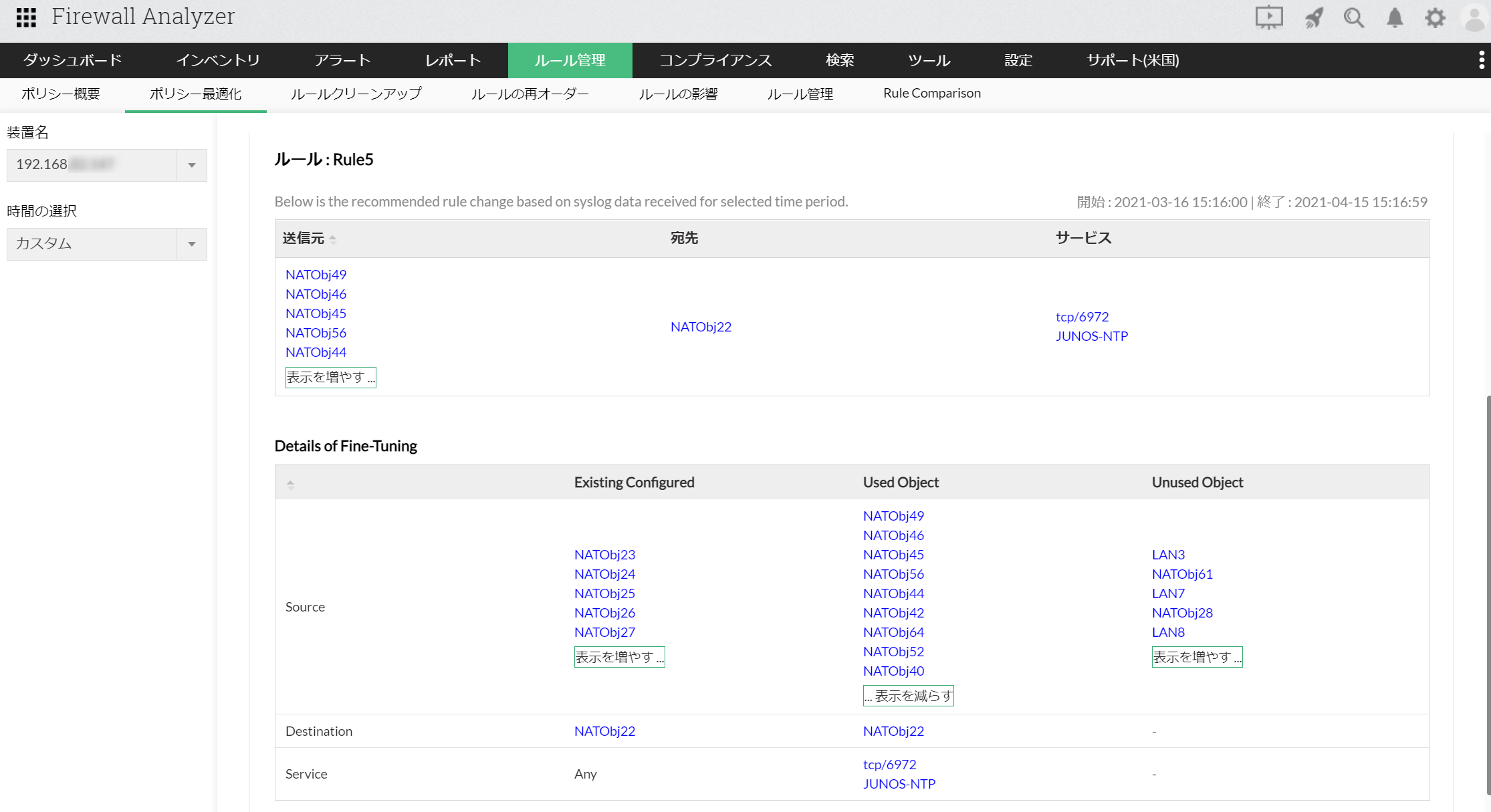
Task: Open the apps grid menu icon
Action: point(26,17)
